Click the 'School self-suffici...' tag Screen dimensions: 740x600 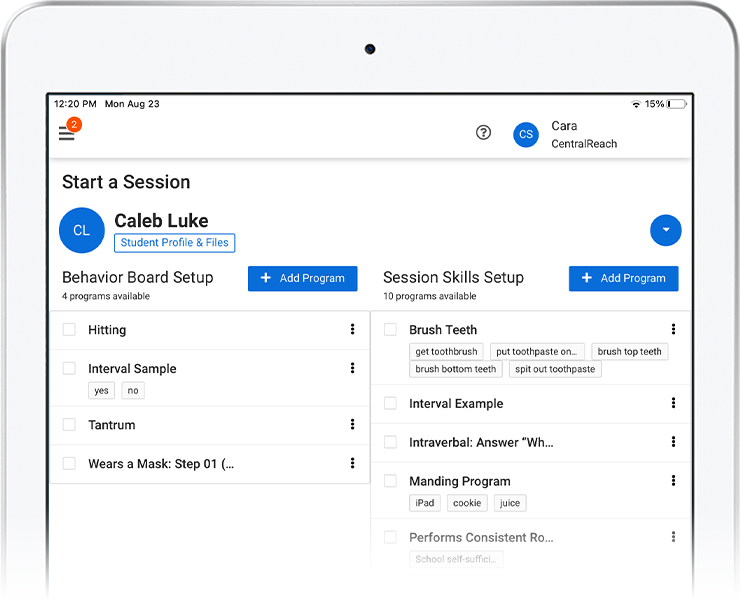pyautogui.click(x=456, y=559)
